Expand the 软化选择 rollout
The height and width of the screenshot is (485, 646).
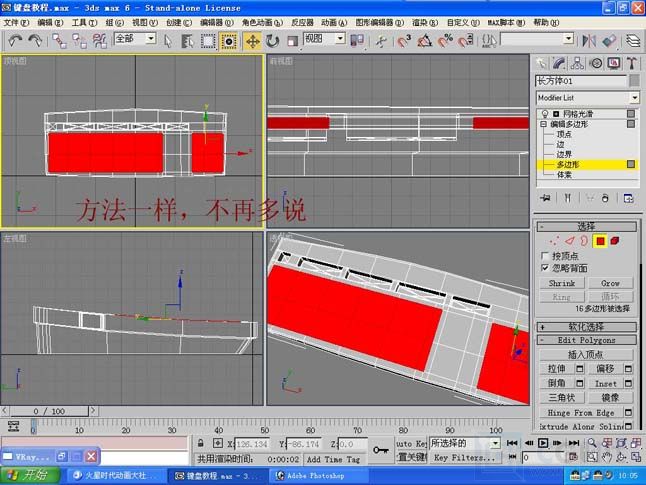586,327
